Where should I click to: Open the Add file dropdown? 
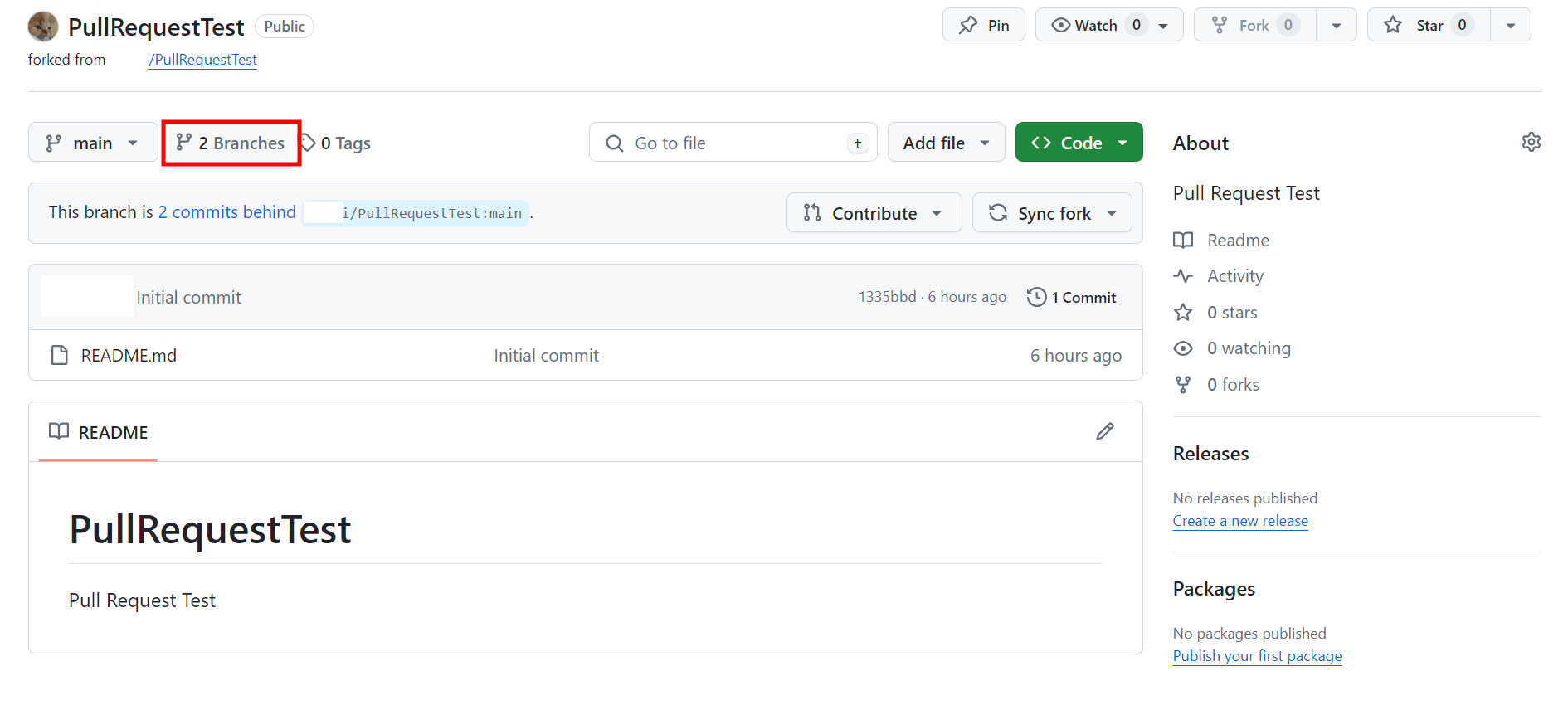(x=947, y=143)
